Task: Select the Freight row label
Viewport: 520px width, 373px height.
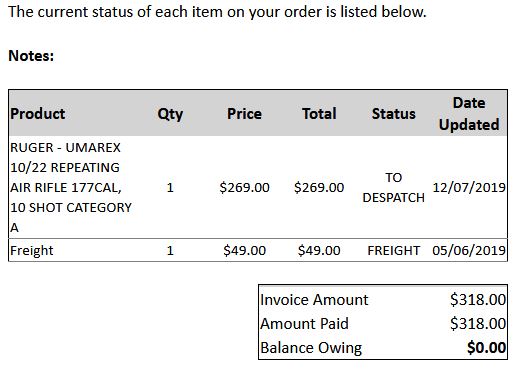Action: coord(32,250)
